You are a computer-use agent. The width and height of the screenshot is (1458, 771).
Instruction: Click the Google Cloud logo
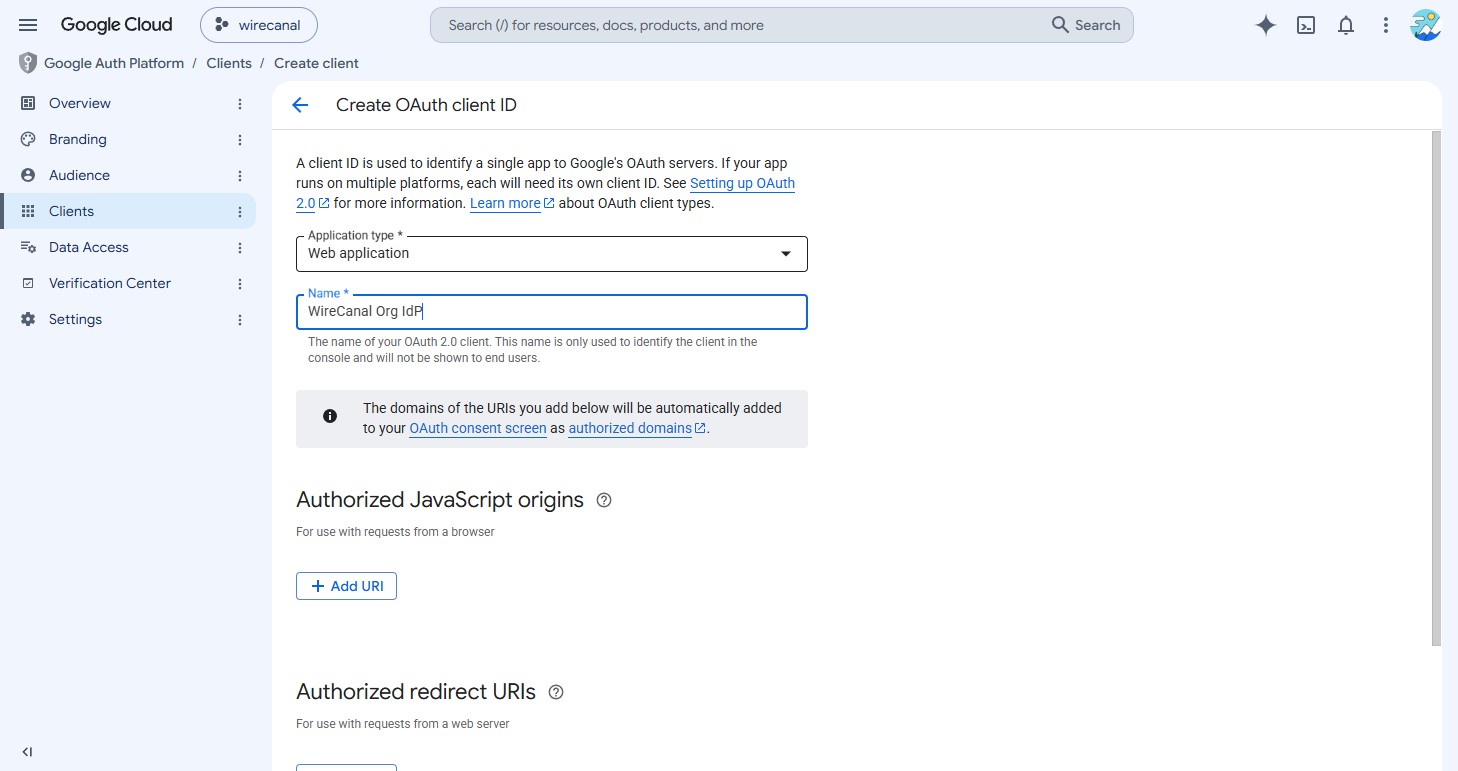(x=116, y=25)
